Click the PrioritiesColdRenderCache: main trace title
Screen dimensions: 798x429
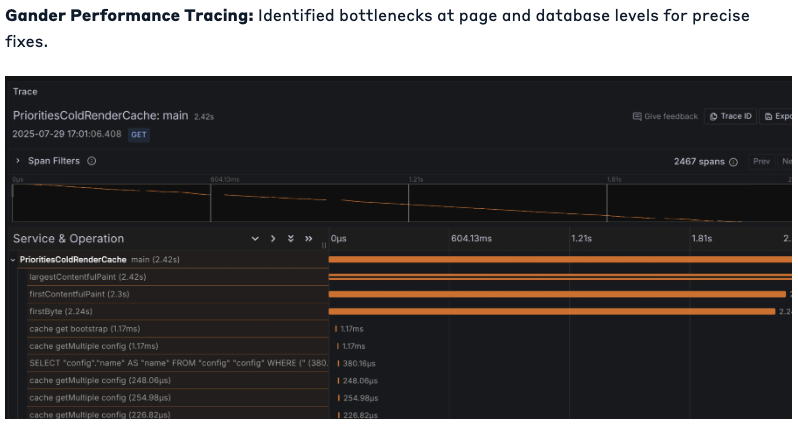(x=100, y=116)
